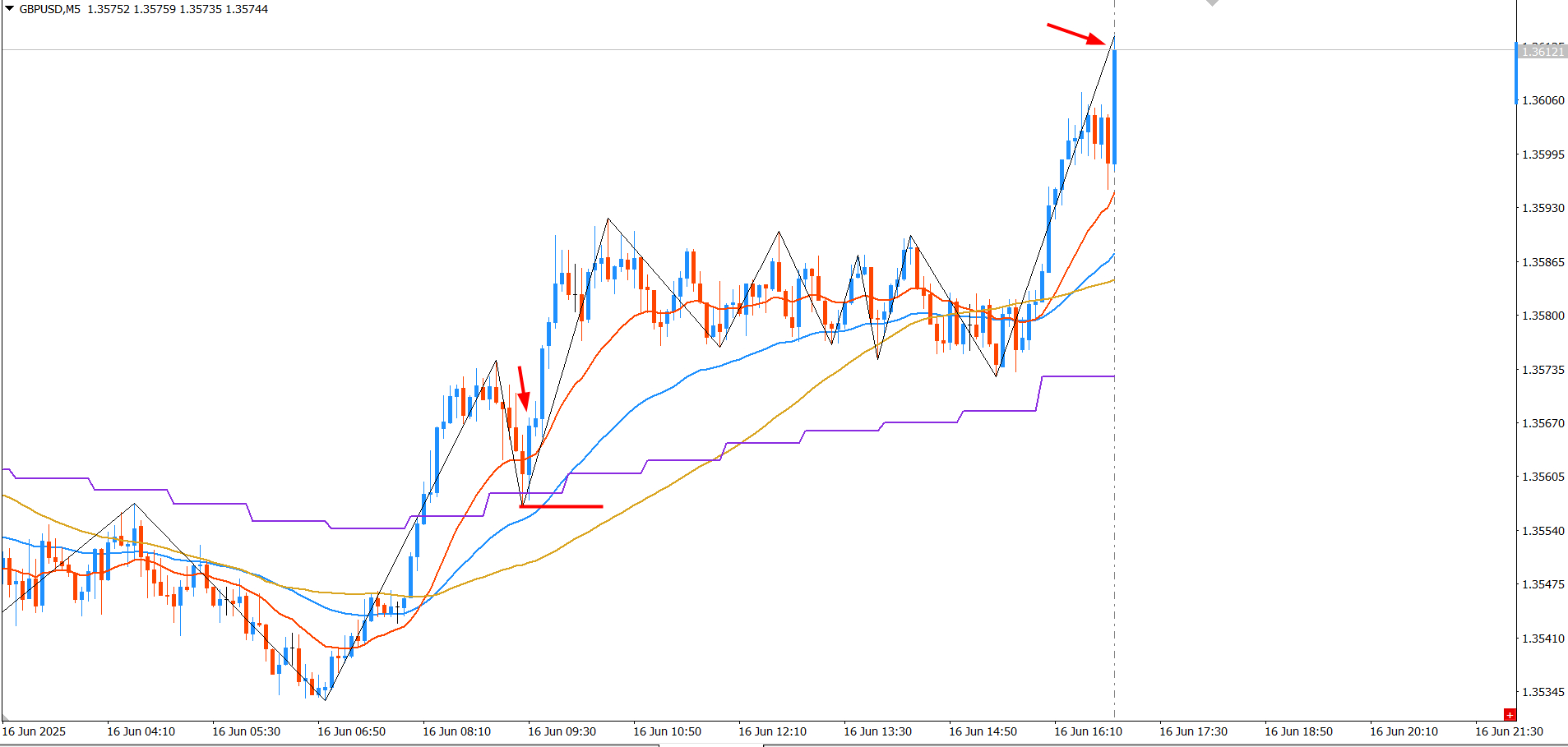Click the 16 Jun 2025 time label

34,731
